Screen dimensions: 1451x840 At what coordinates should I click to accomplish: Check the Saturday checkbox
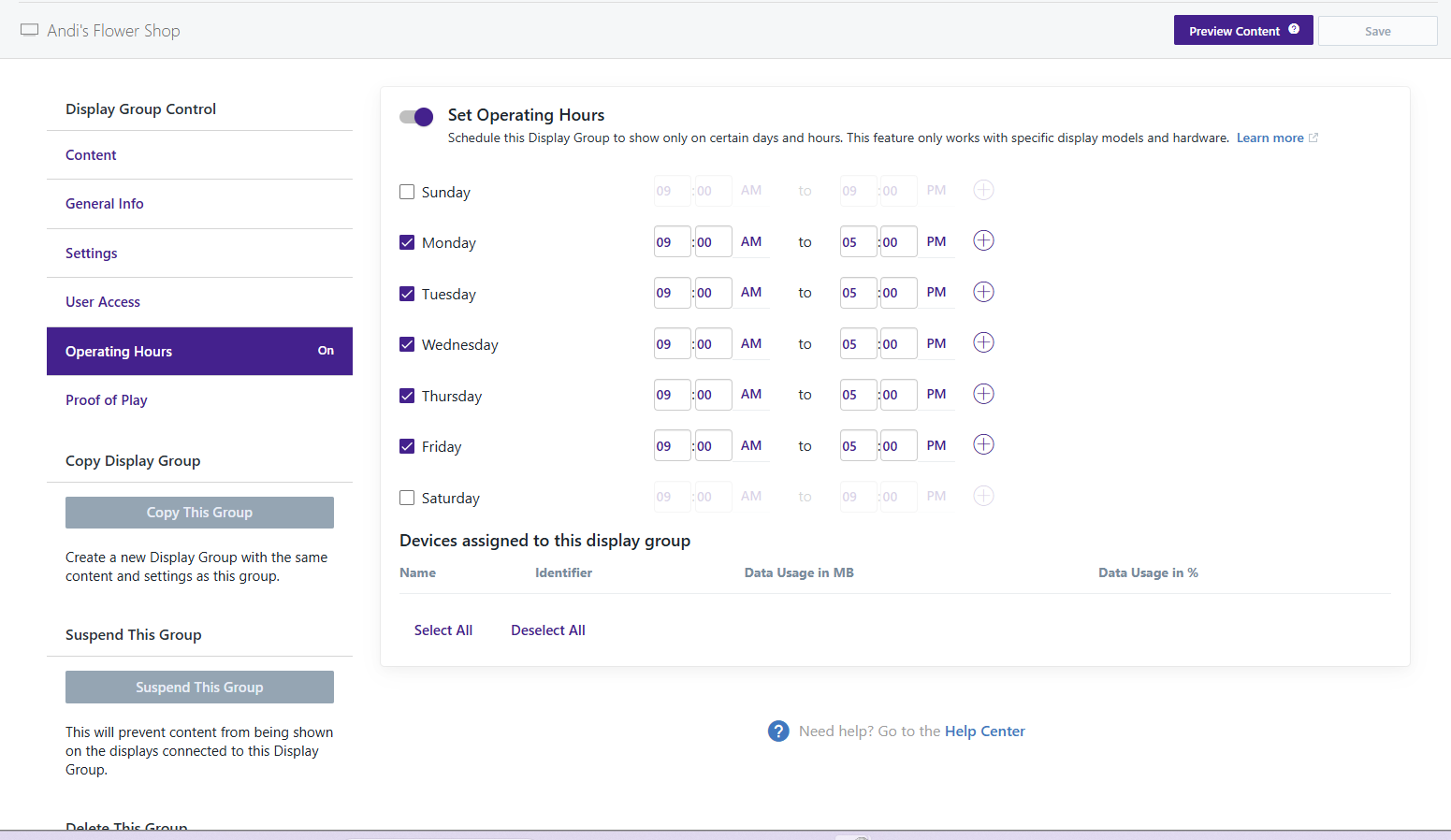coord(407,498)
